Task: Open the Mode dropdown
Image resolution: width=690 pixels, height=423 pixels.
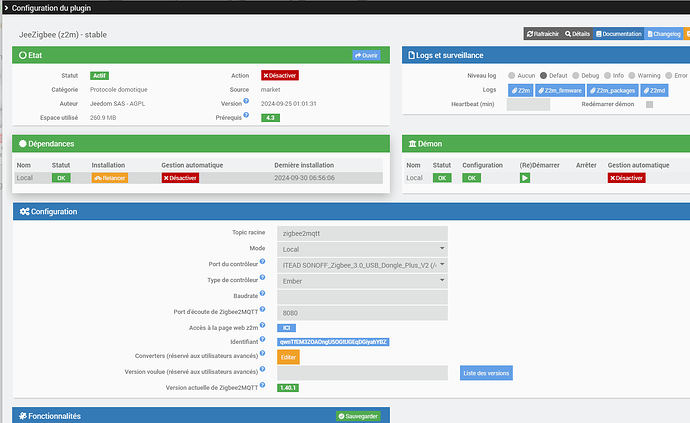Action: pyautogui.click(x=362, y=249)
